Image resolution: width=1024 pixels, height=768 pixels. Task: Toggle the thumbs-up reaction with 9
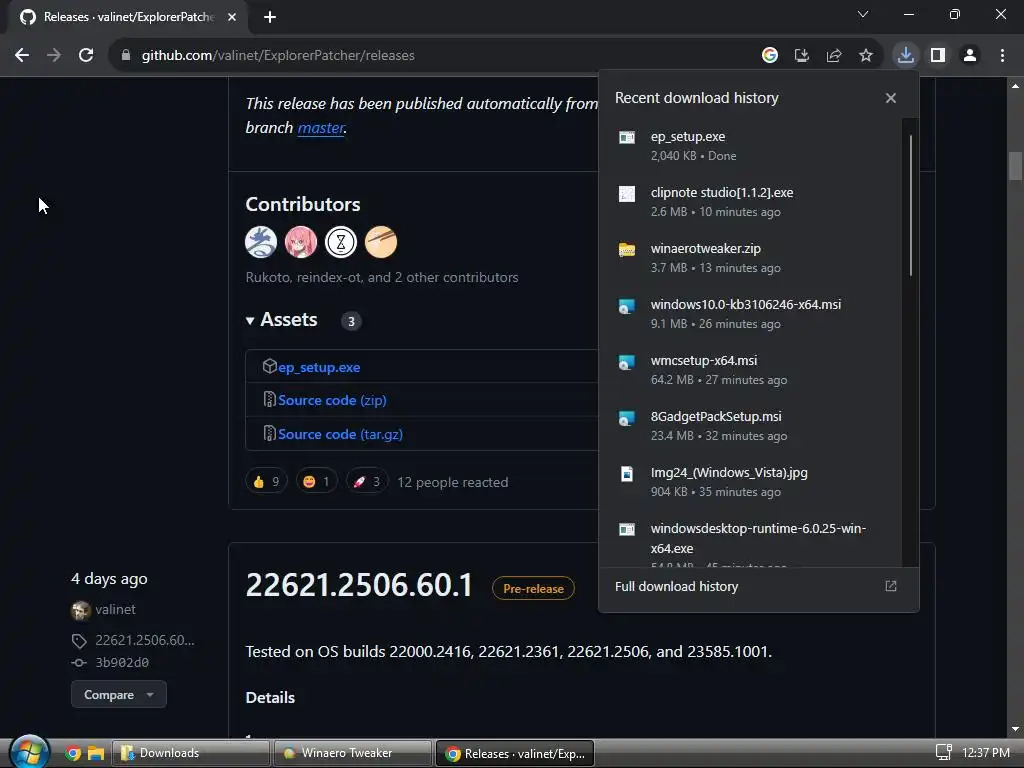coord(266,481)
